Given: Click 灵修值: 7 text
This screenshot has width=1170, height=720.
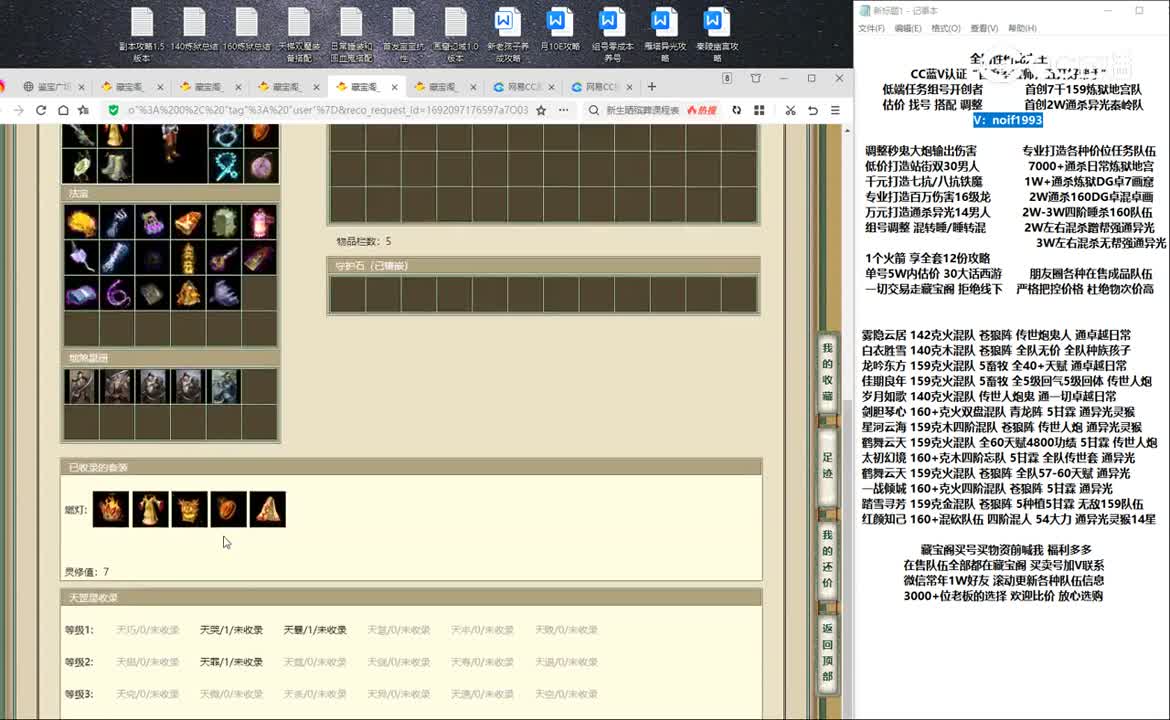Looking at the screenshot, I should 87,572.
